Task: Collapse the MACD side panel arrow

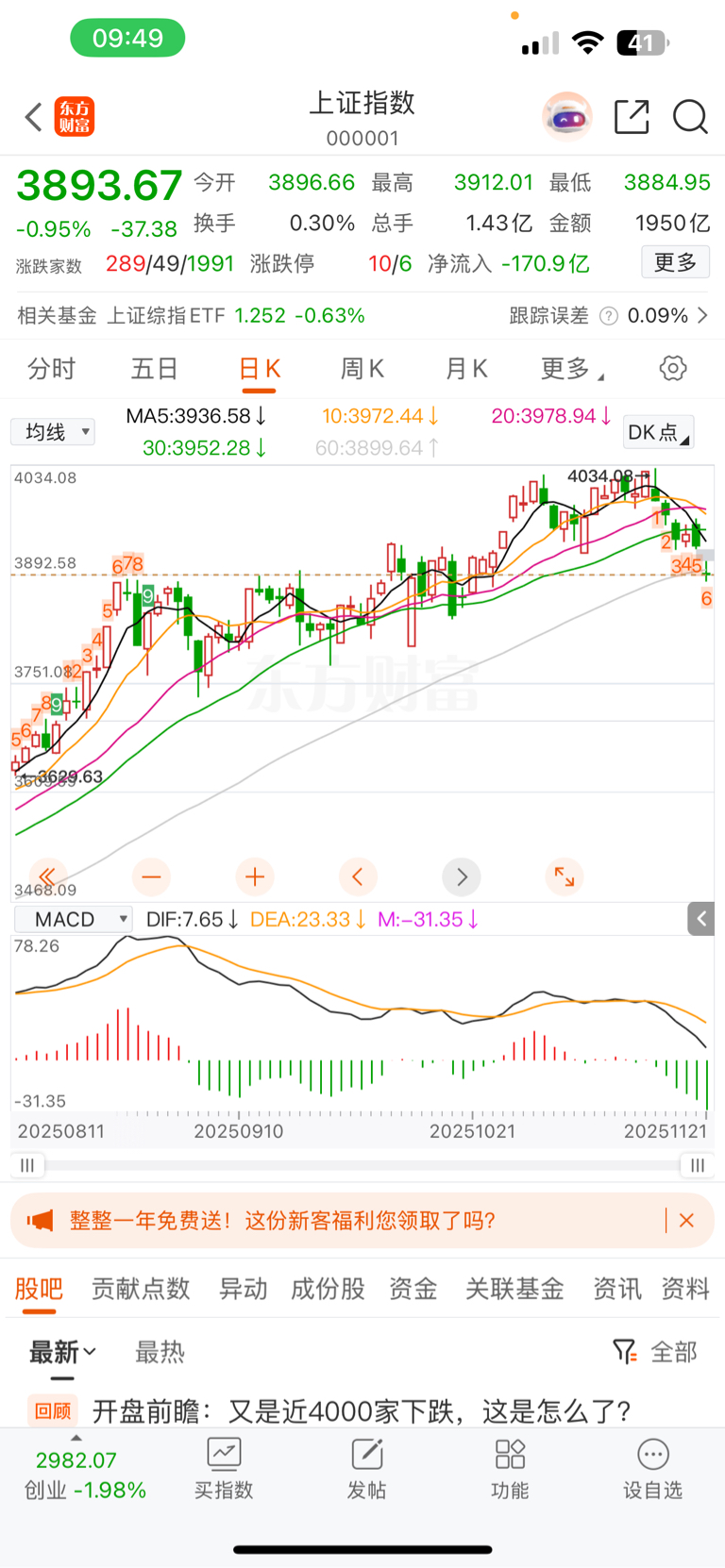Action: point(701,919)
